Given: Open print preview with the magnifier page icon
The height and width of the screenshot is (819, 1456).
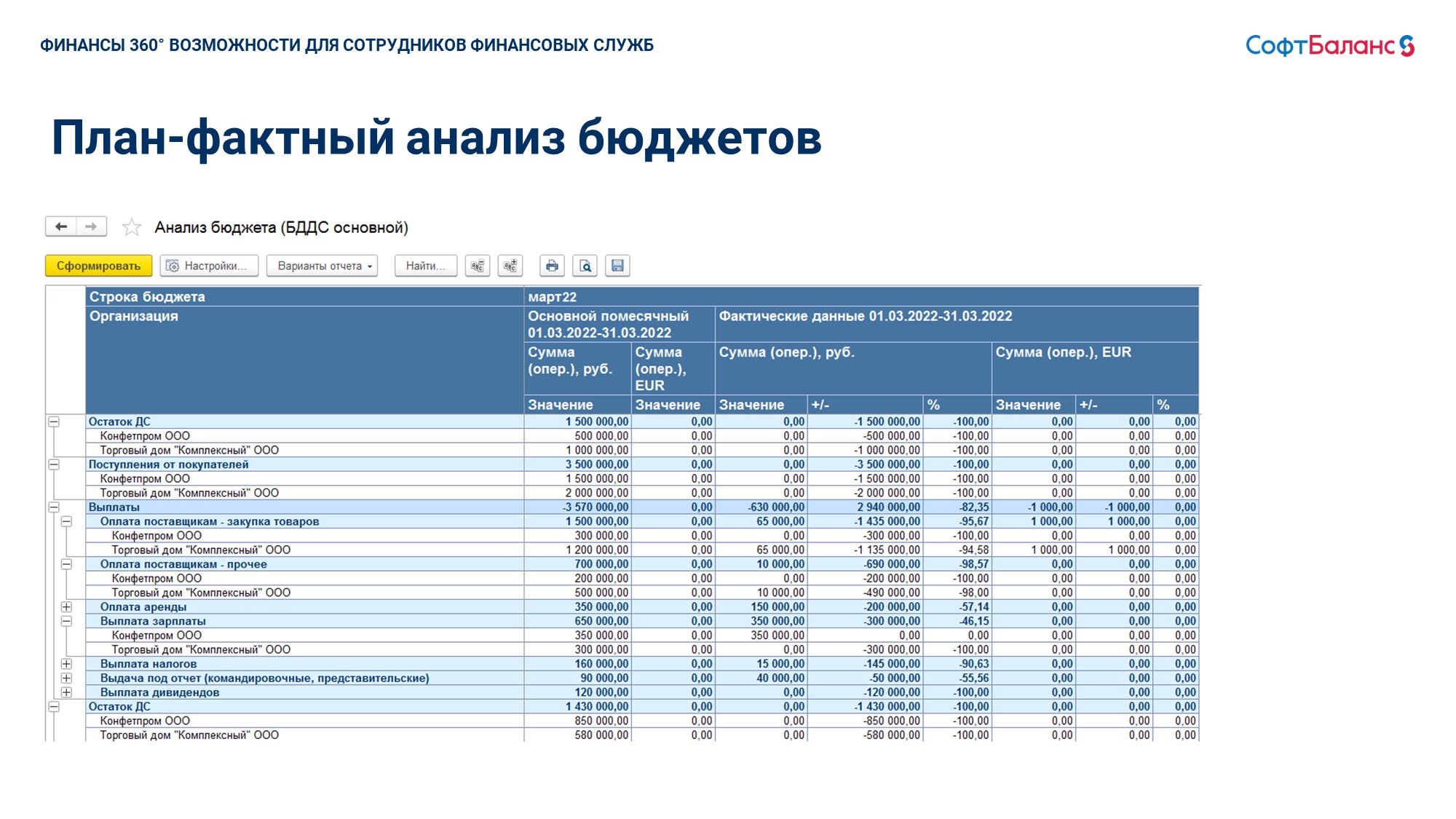Looking at the screenshot, I should (585, 266).
